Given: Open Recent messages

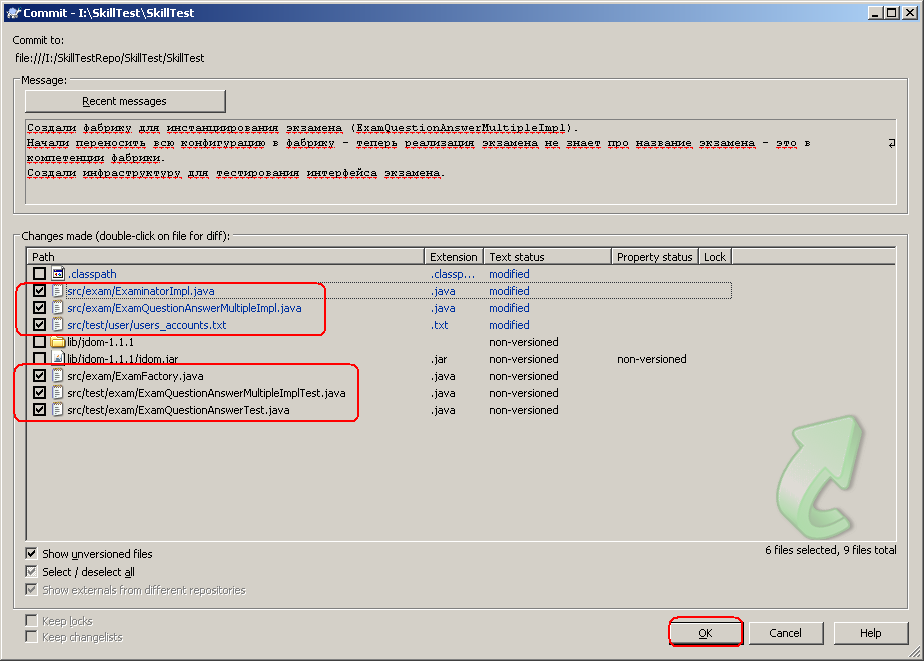Looking at the screenshot, I should [124, 100].
